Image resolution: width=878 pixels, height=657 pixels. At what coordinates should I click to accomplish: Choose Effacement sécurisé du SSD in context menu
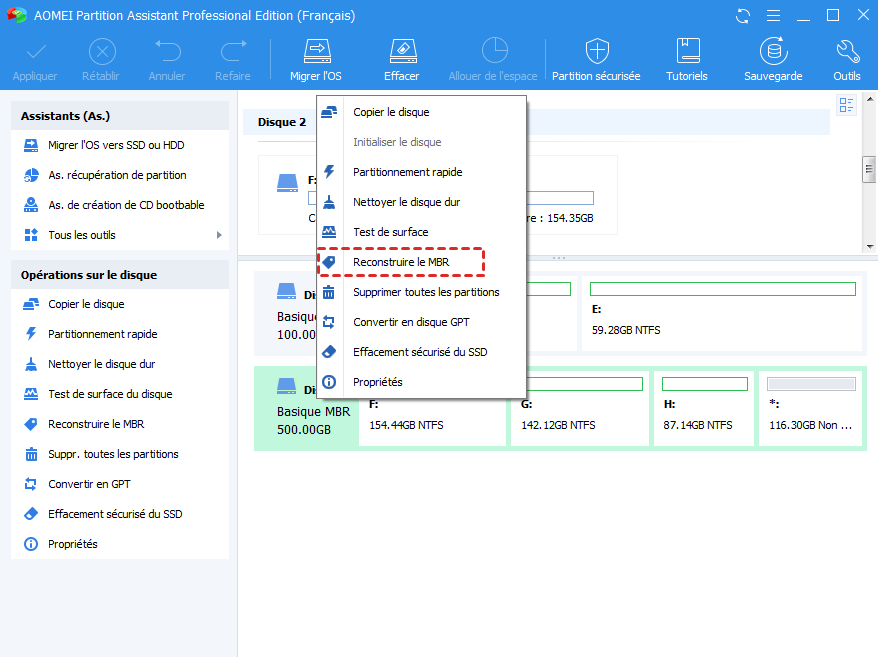pyautogui.click(x=421, y=352)
